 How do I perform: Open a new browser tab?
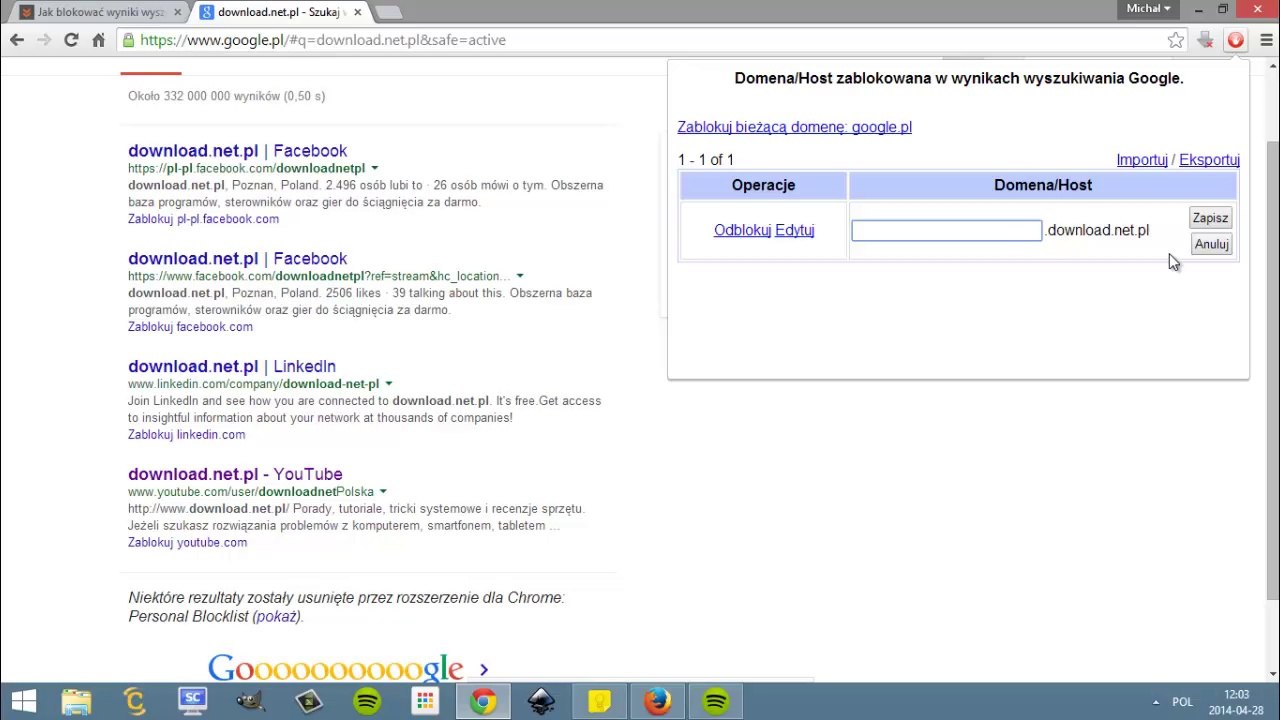click(389, 13)
